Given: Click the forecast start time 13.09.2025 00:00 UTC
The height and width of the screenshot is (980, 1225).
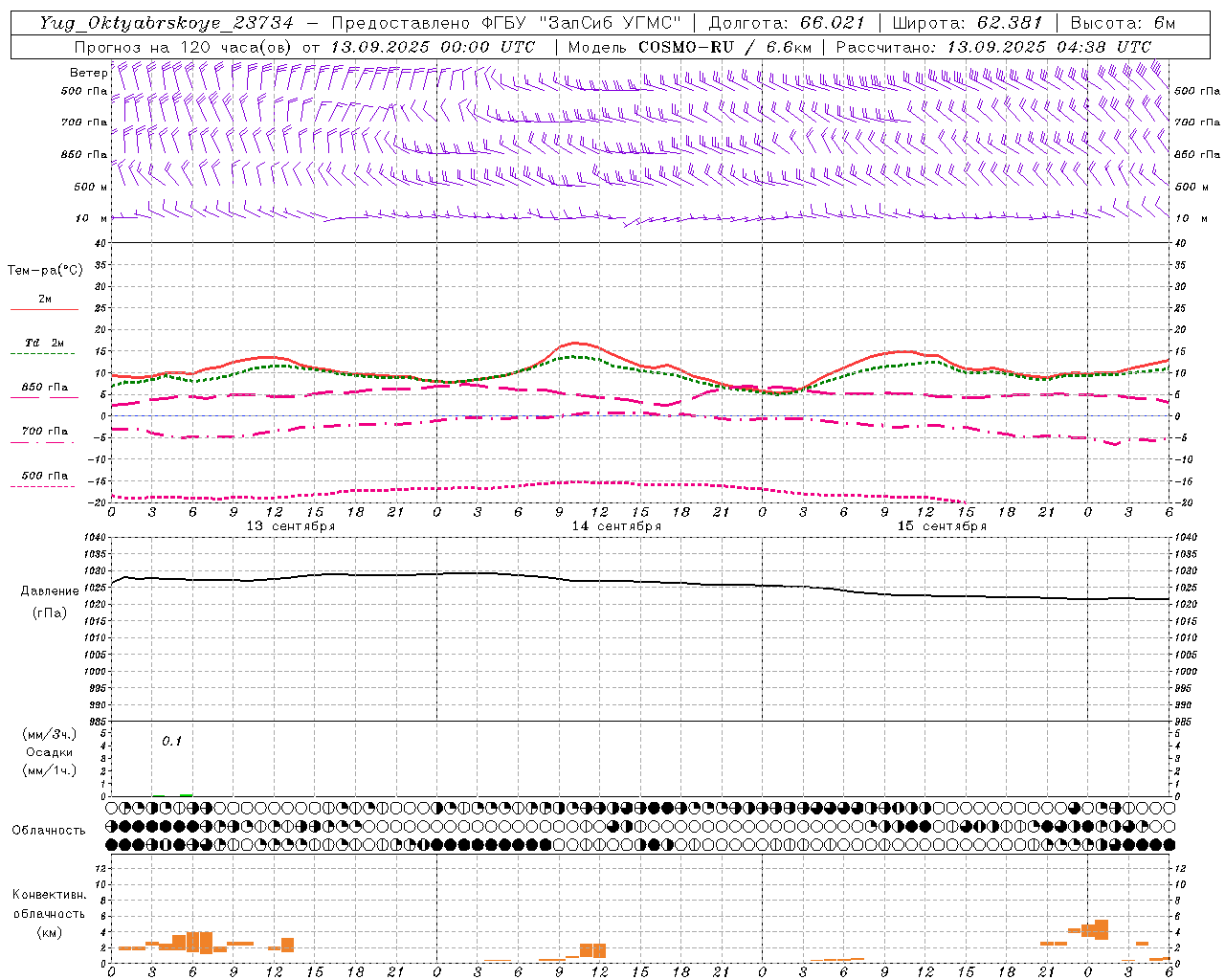Looking at the screenshot, I should coord(433,47).
